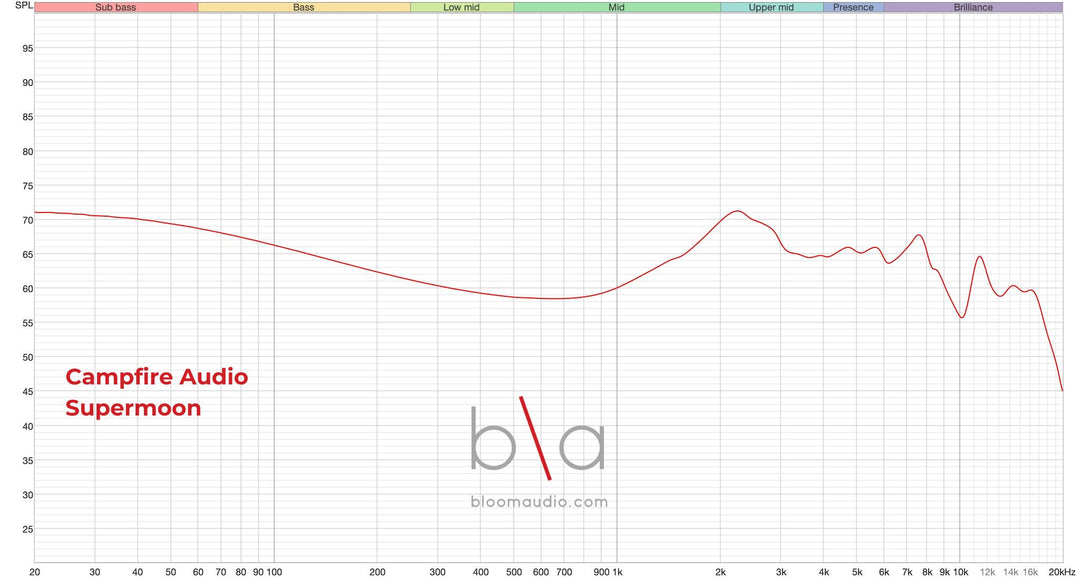Click the 5k frequency axis label
1080x579 pixels.
click(857, 572)
